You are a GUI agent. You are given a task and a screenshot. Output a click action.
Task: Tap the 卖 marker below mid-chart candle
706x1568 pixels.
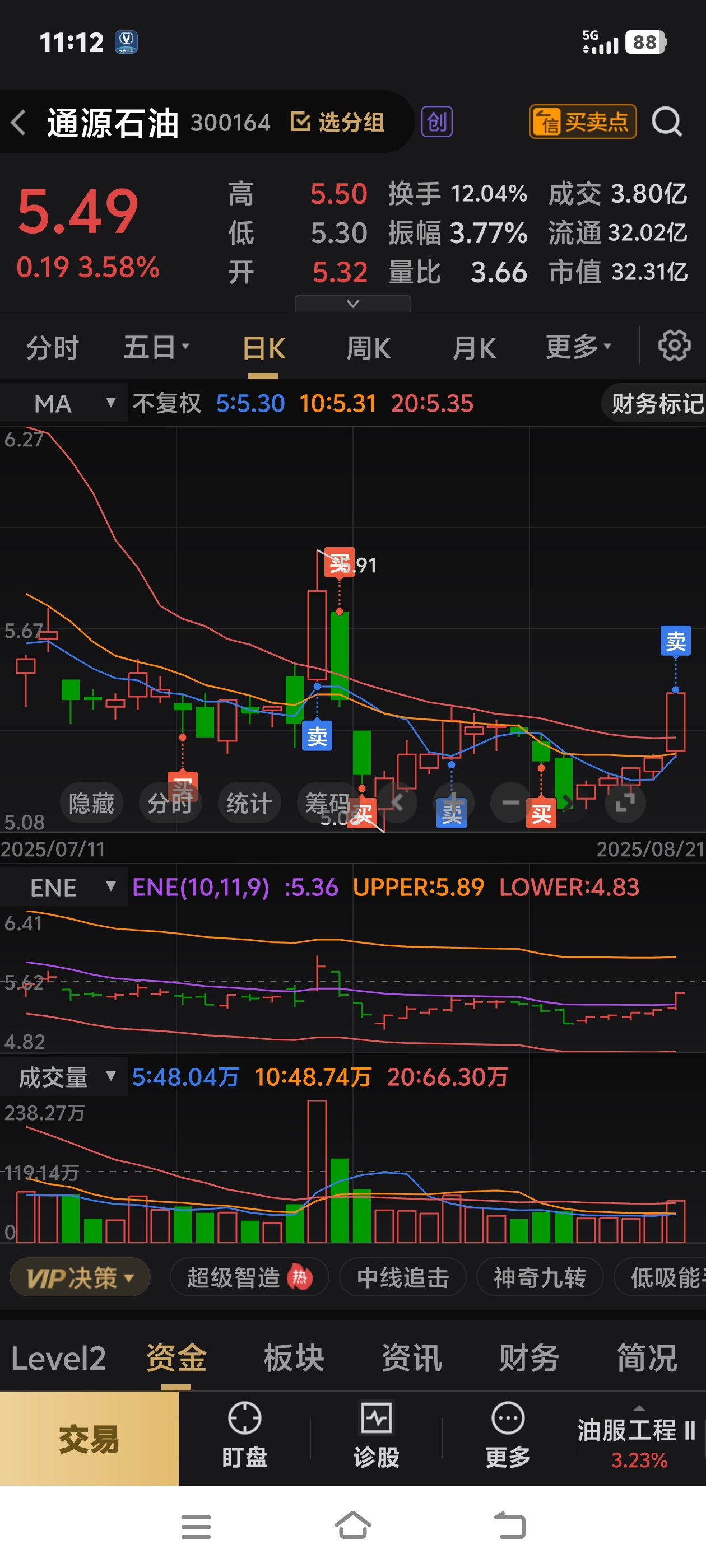pos(317,736)
